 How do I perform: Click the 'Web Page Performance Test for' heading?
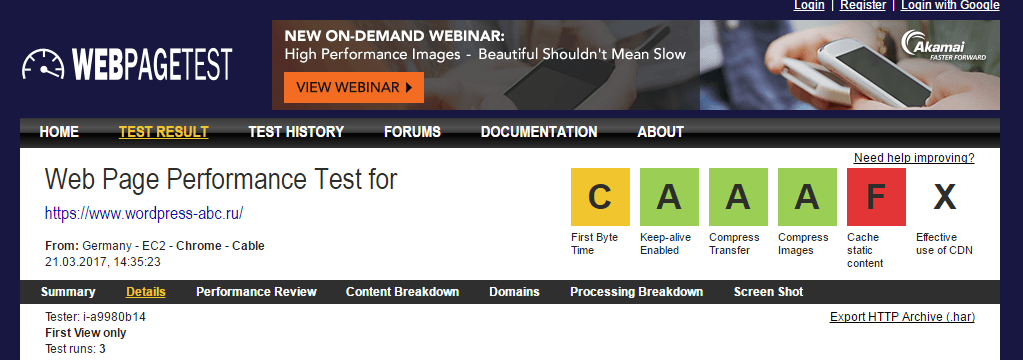coord(221,179)
